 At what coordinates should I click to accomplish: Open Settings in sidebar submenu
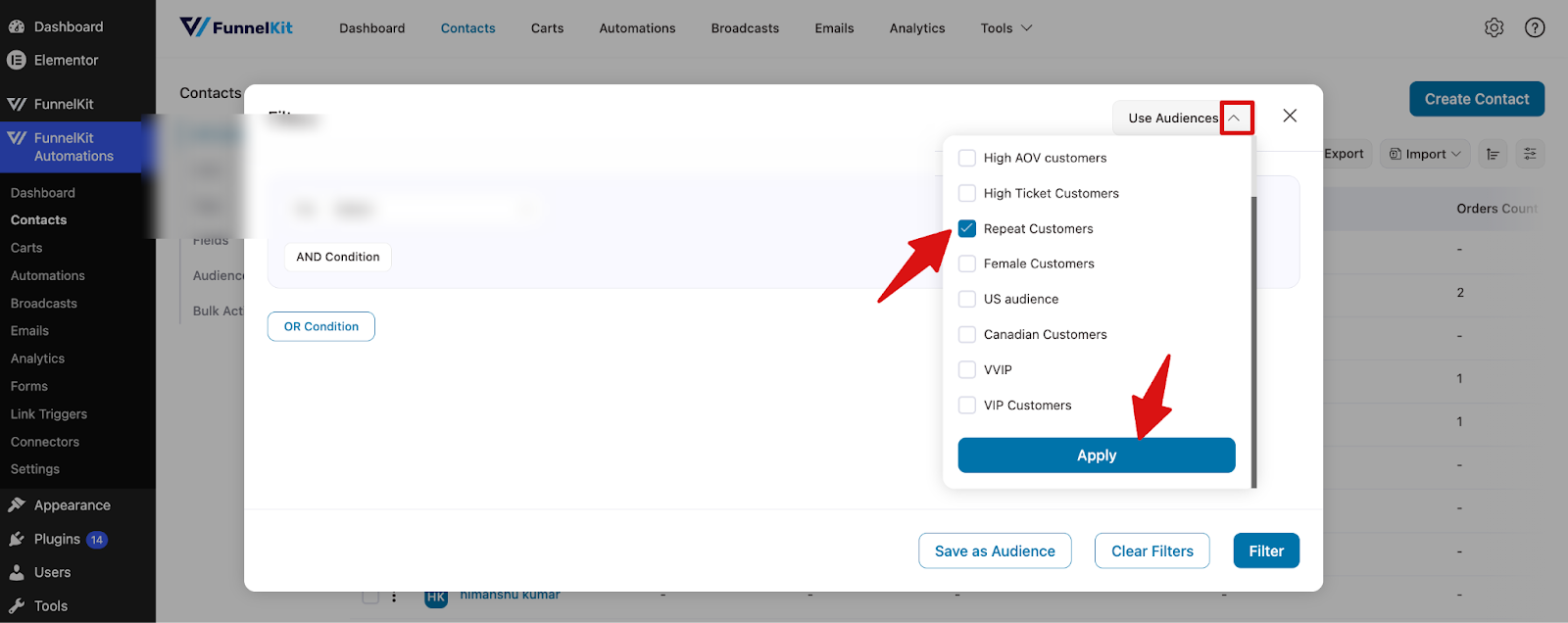[35, 469]
